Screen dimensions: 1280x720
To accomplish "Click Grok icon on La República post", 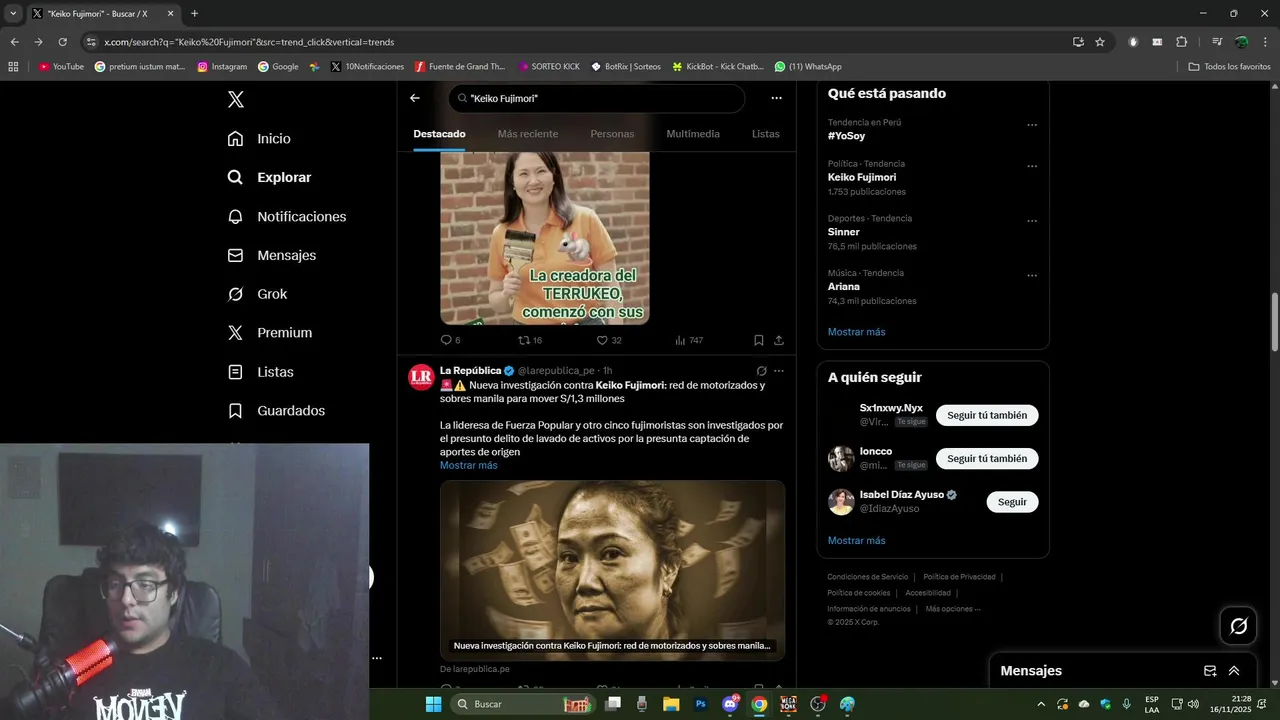I will point(761,371).
